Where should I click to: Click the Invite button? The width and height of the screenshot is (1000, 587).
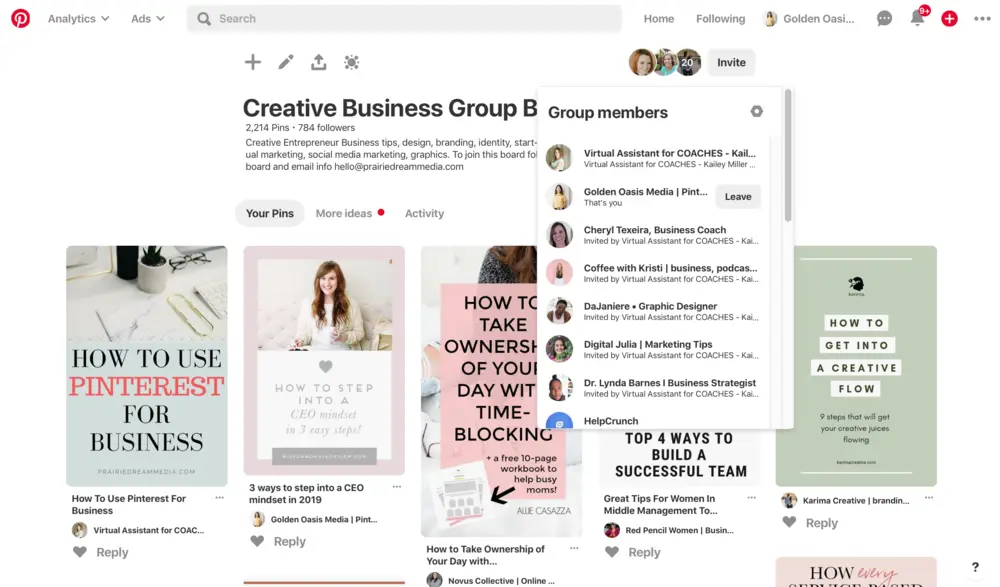(x=731, y=63)
